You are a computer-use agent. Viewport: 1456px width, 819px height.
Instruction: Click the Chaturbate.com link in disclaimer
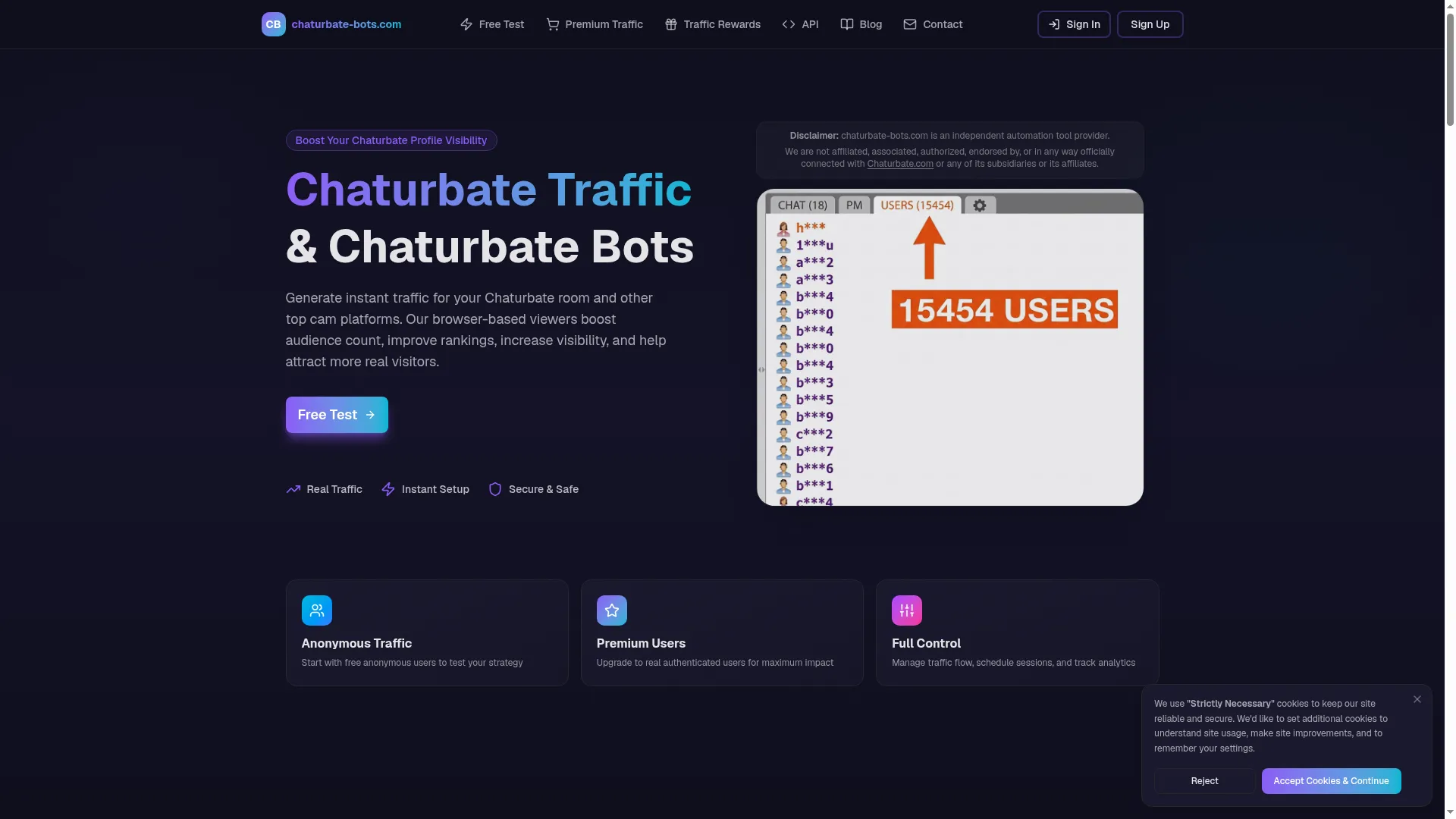(900, 164)
